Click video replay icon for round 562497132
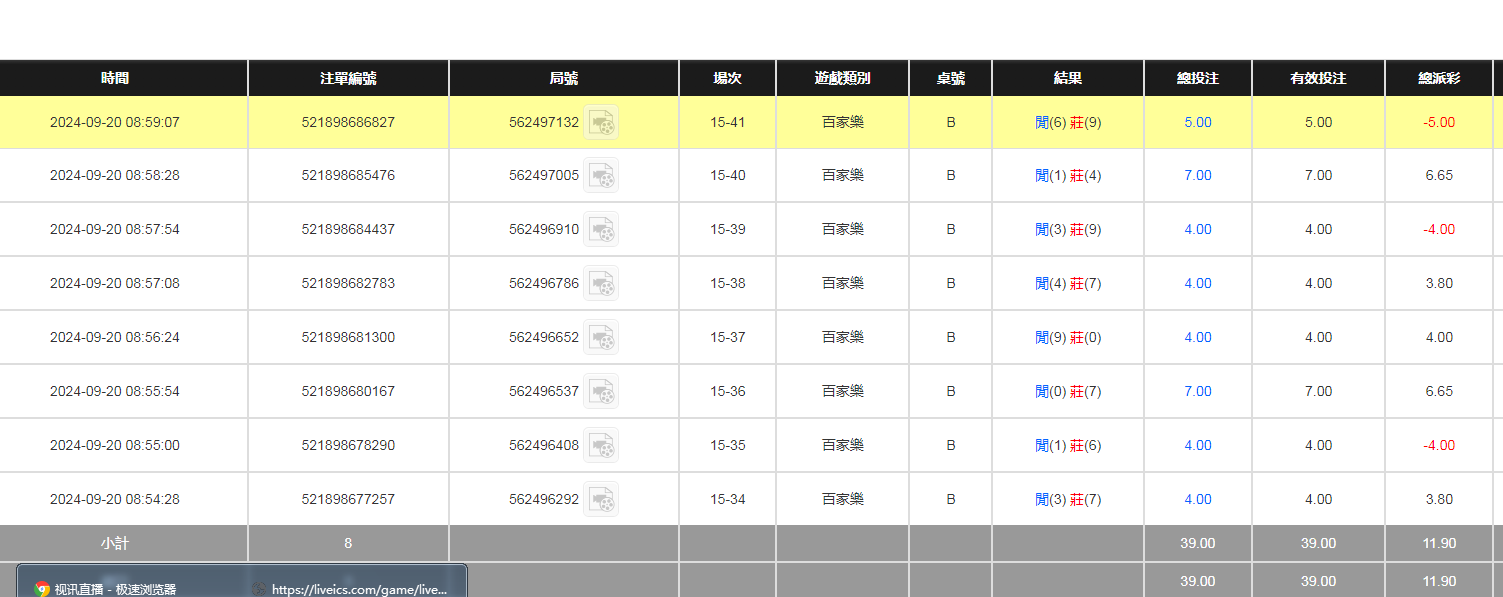Viewport: 1503px width, 597px height. [x=601, y=123]
